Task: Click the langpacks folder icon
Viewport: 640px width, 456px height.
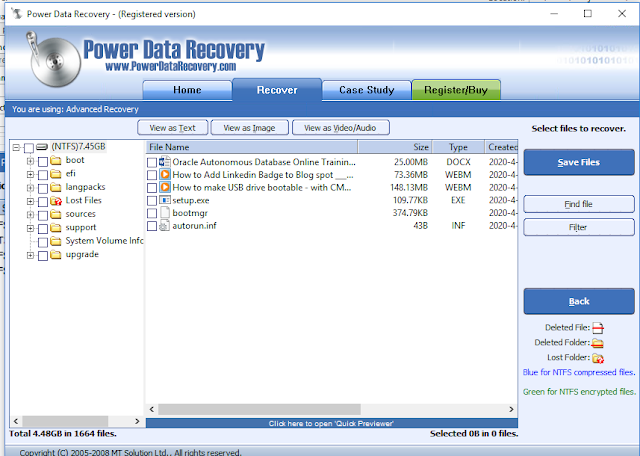Action: (x=56, y=187)
